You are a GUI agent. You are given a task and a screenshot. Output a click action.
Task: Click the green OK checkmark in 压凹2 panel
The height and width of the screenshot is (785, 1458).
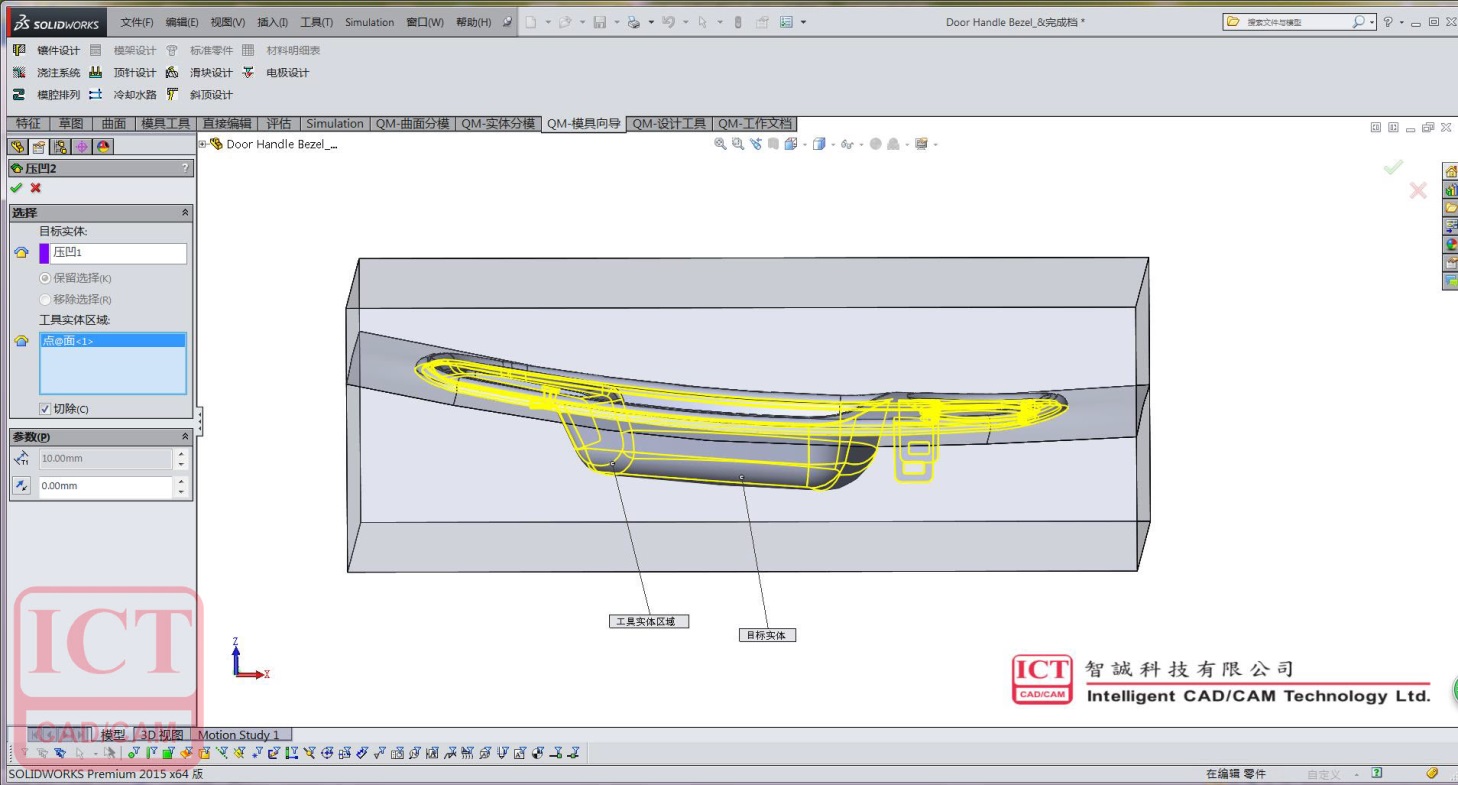point(16,188)
